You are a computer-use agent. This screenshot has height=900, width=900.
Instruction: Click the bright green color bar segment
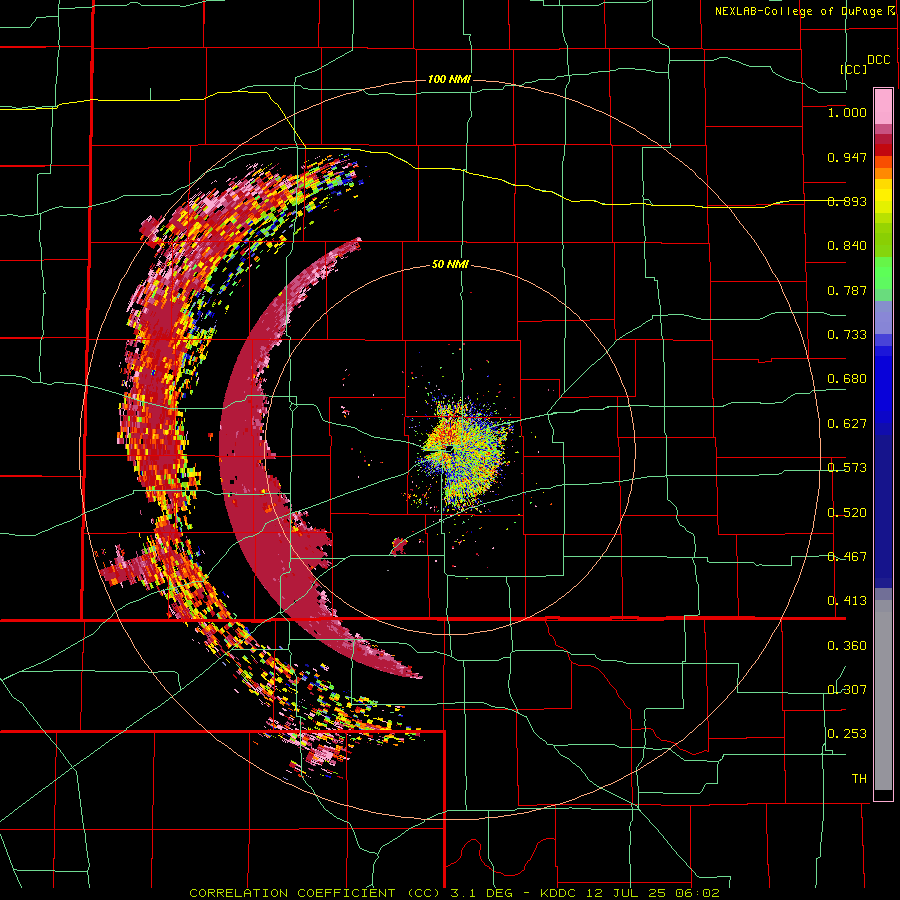[883, 273]
